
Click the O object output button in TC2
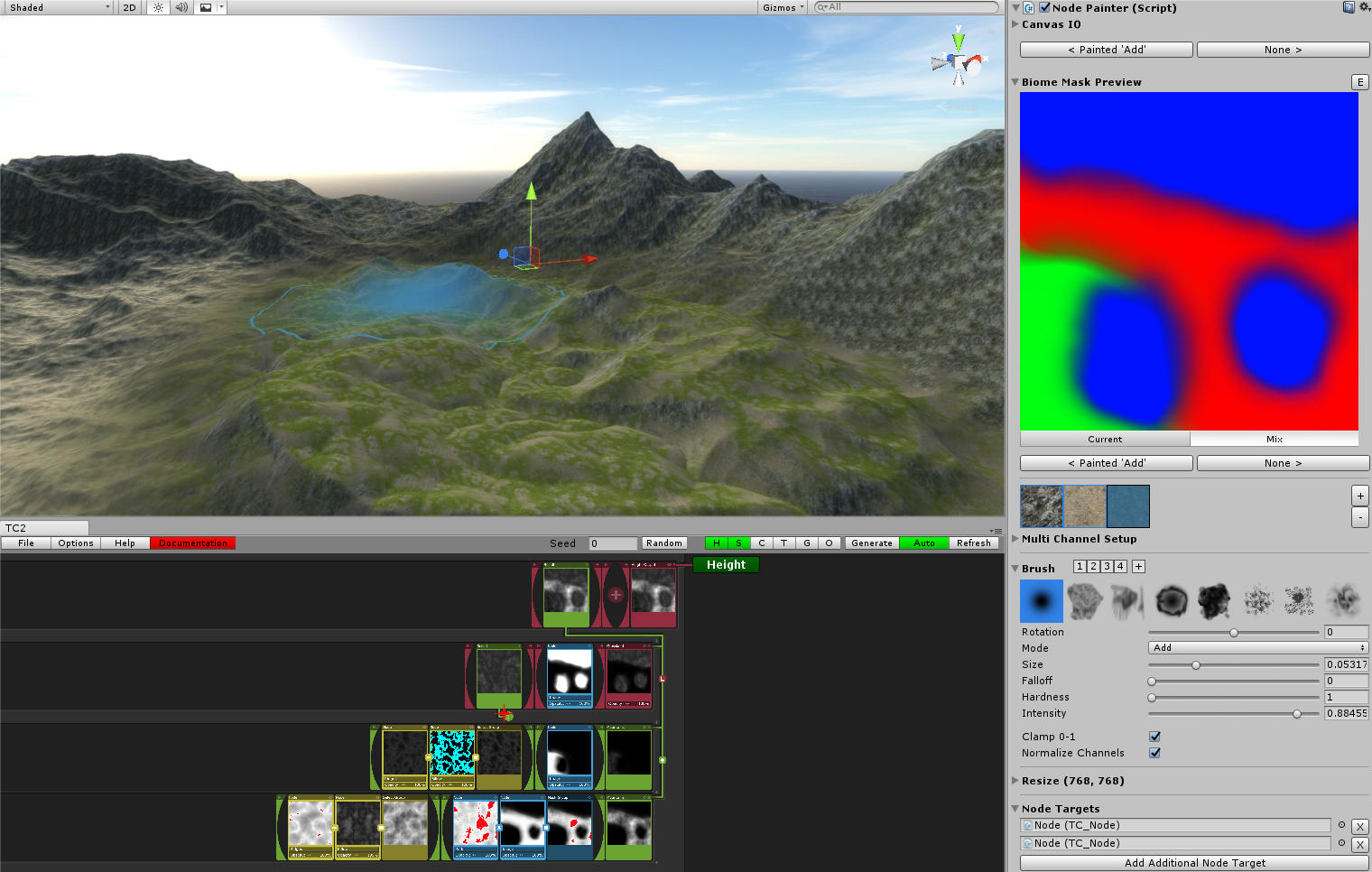[829, 543]
